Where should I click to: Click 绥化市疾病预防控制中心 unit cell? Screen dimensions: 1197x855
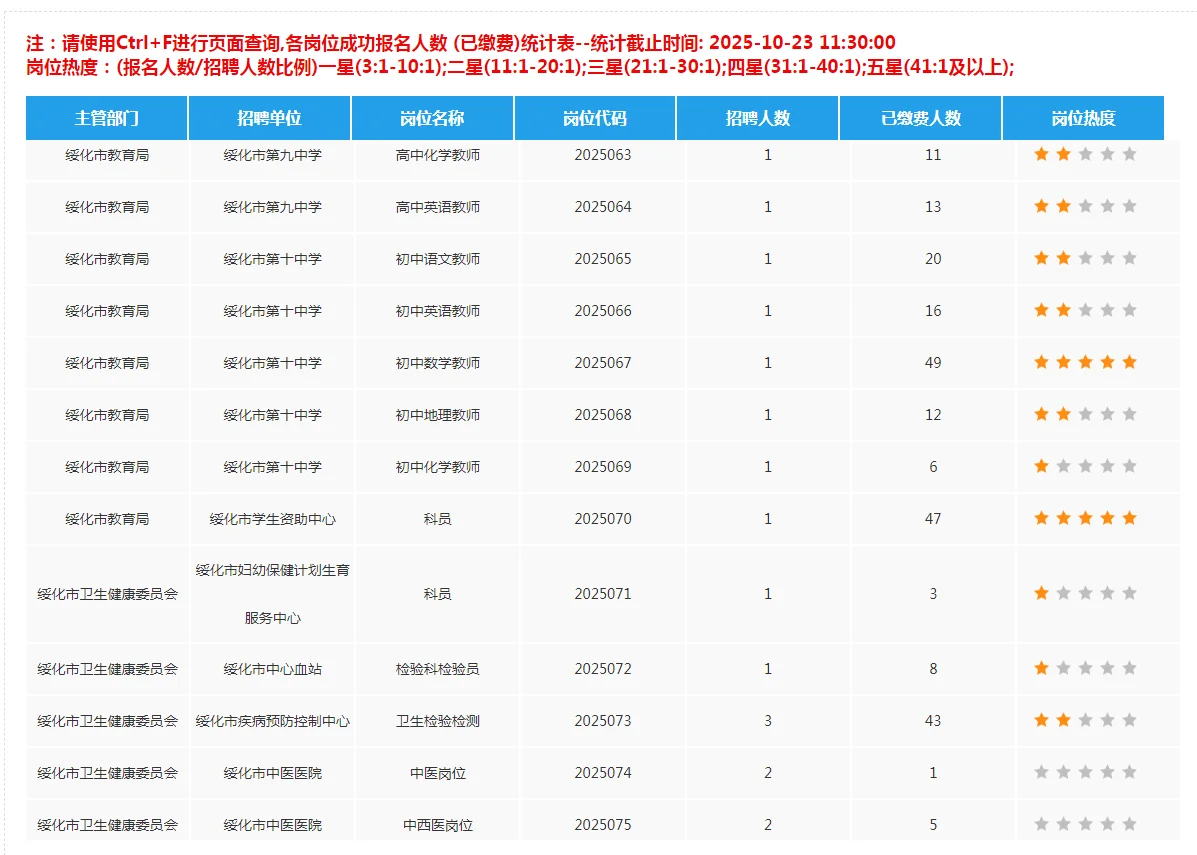(273, 721)
